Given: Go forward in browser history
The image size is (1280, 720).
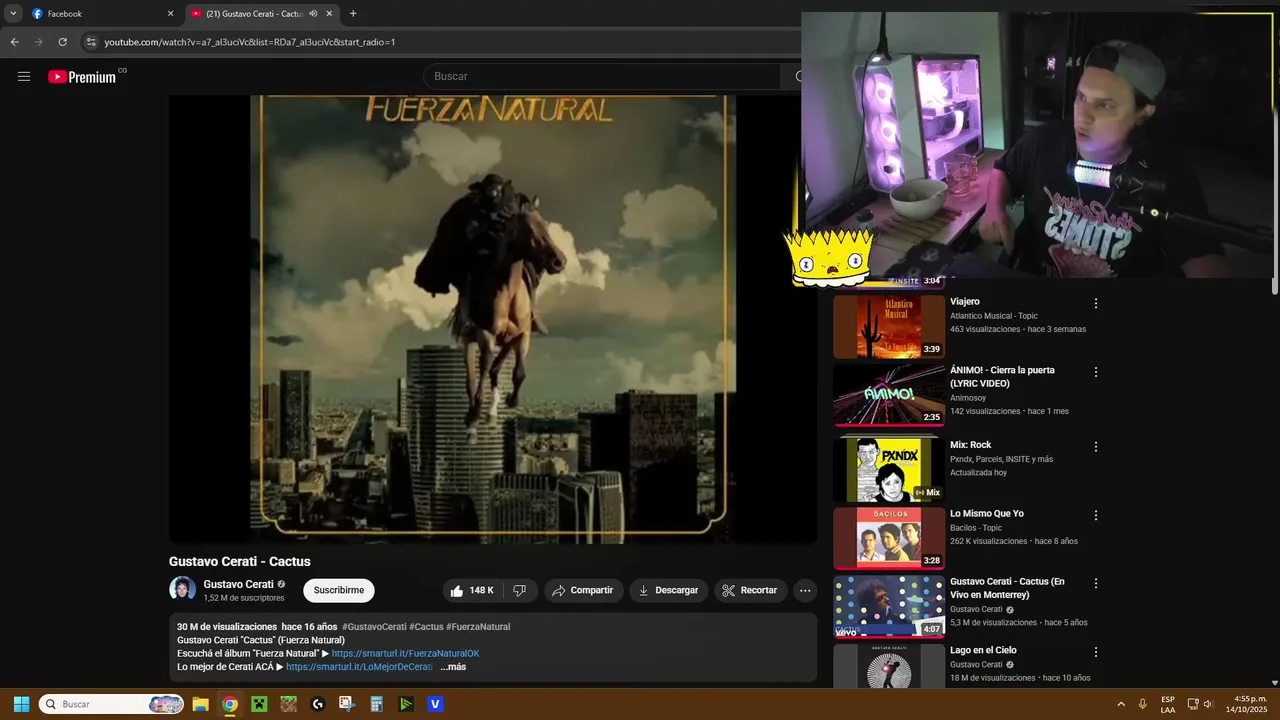Looking at the screenshot, I should 38,42.
